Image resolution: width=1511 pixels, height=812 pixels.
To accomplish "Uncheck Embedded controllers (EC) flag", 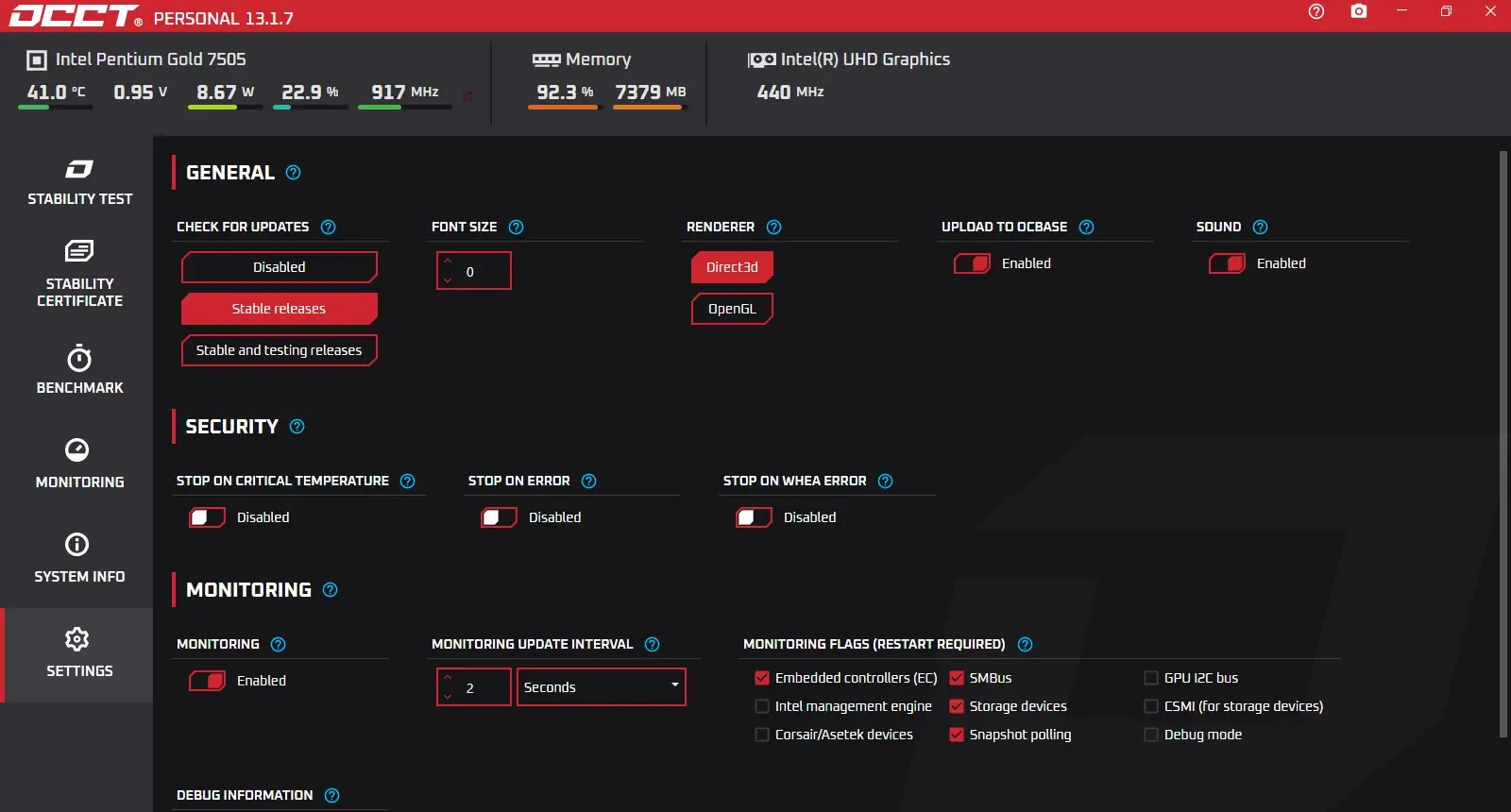I will click(x=762, y=679).
